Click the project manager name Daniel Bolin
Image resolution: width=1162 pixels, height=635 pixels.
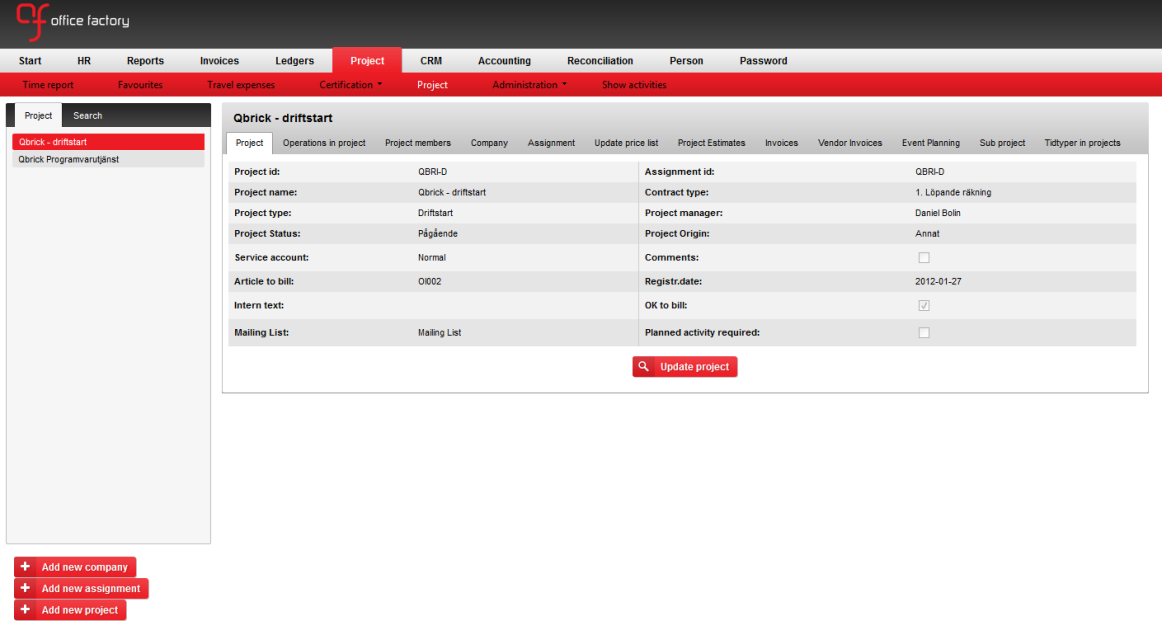click(937, 213)
